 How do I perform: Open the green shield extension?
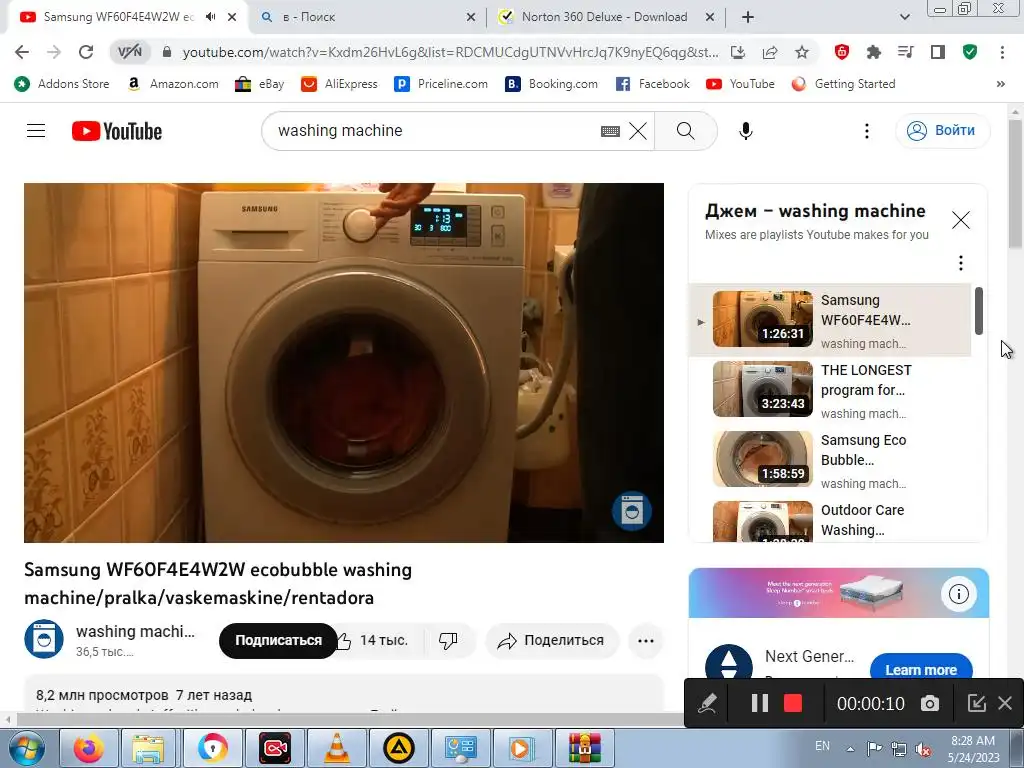[970, 52]
